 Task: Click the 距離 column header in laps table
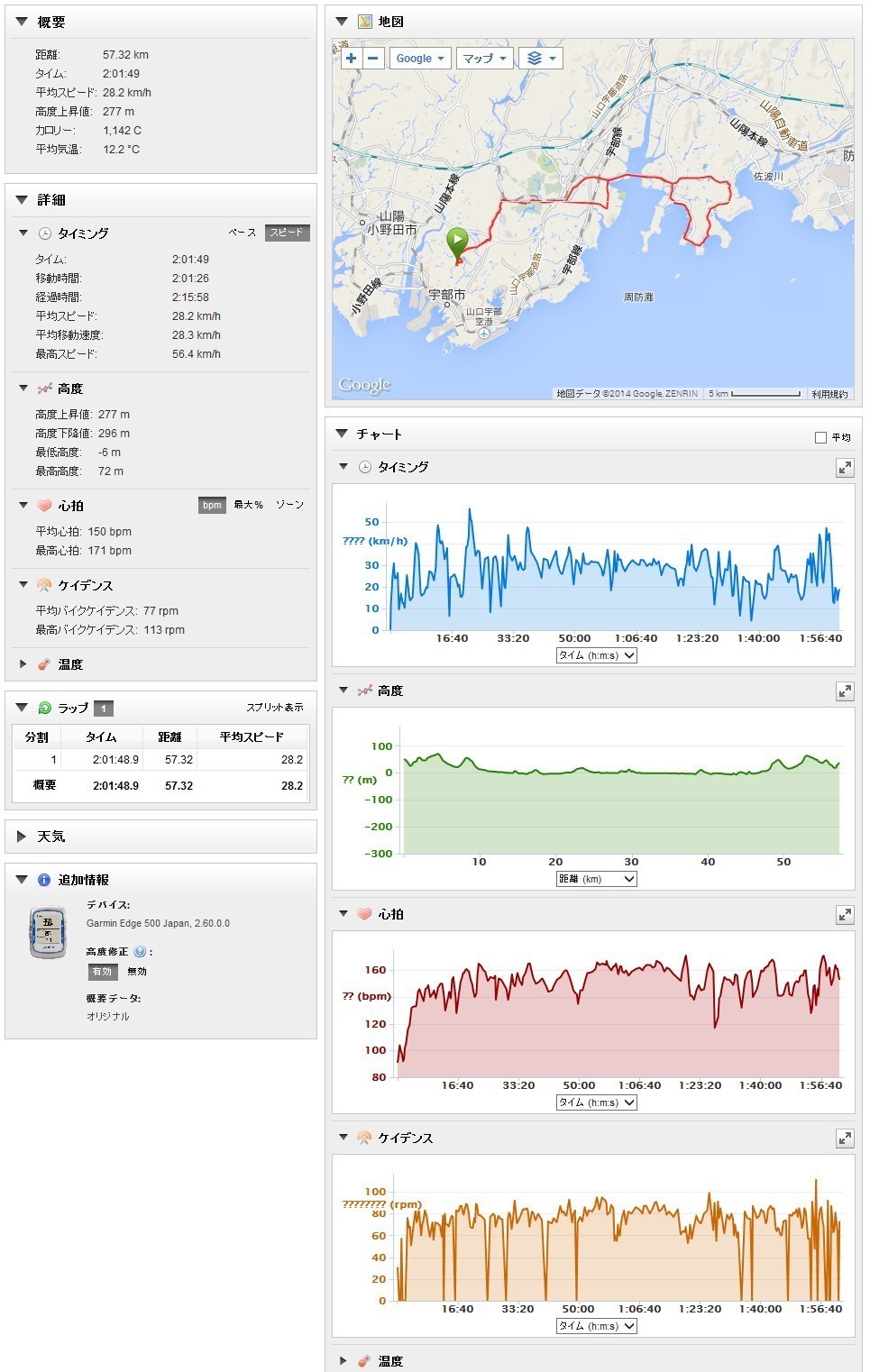170,736
